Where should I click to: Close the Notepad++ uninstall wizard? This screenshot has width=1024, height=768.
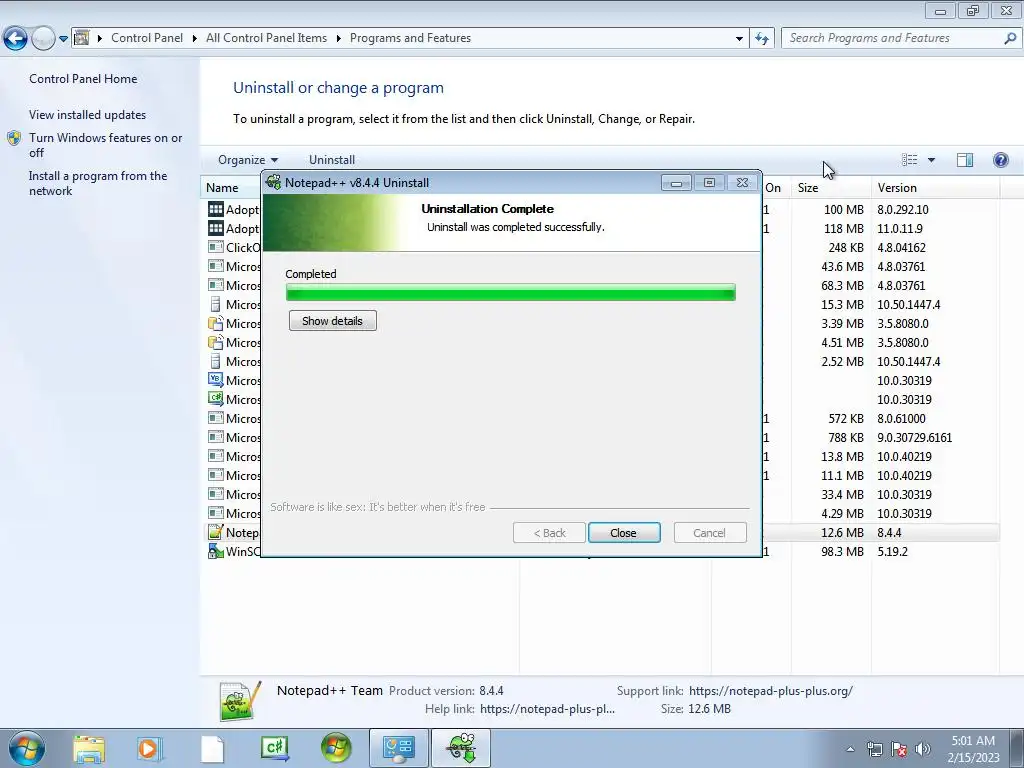624,533
